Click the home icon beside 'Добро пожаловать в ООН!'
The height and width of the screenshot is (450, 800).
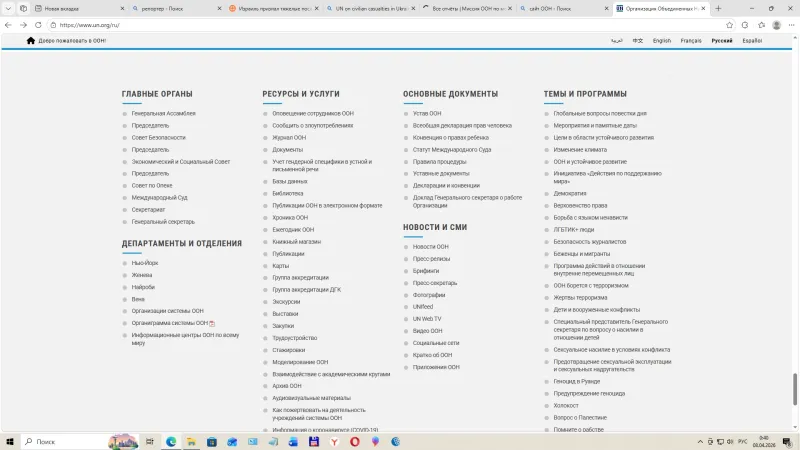[x=30, y=41]
